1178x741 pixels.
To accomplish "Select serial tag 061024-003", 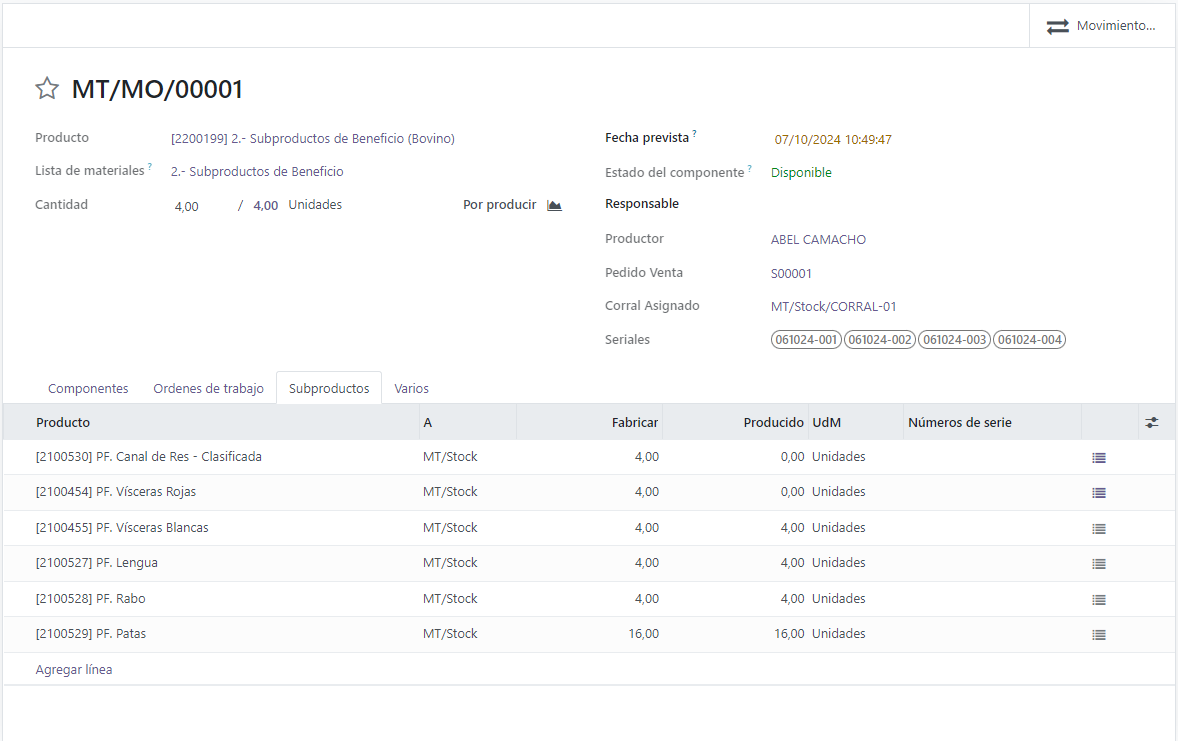I will 954,340.
